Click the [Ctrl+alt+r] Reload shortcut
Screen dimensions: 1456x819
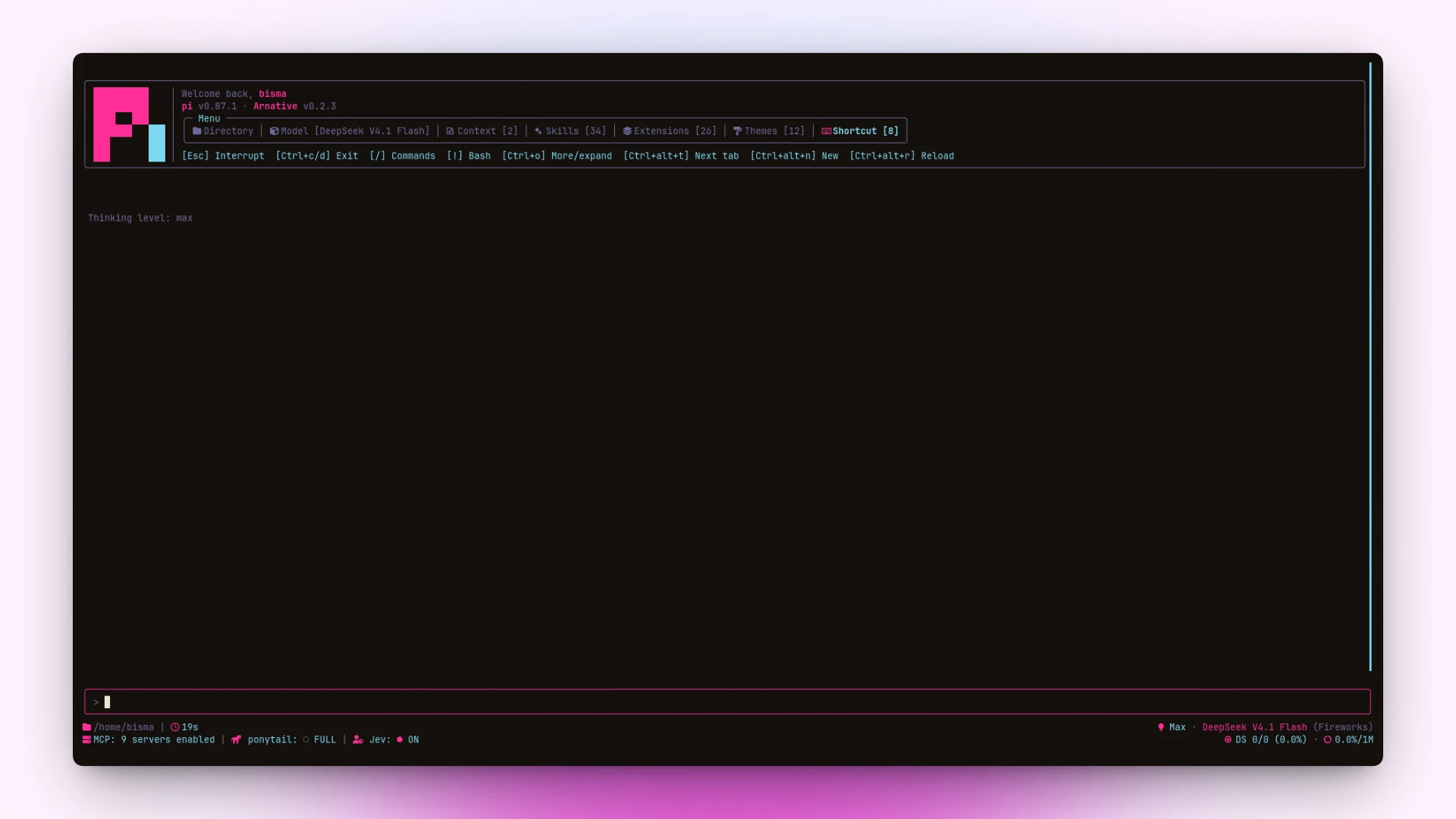(x=902, y=156)
